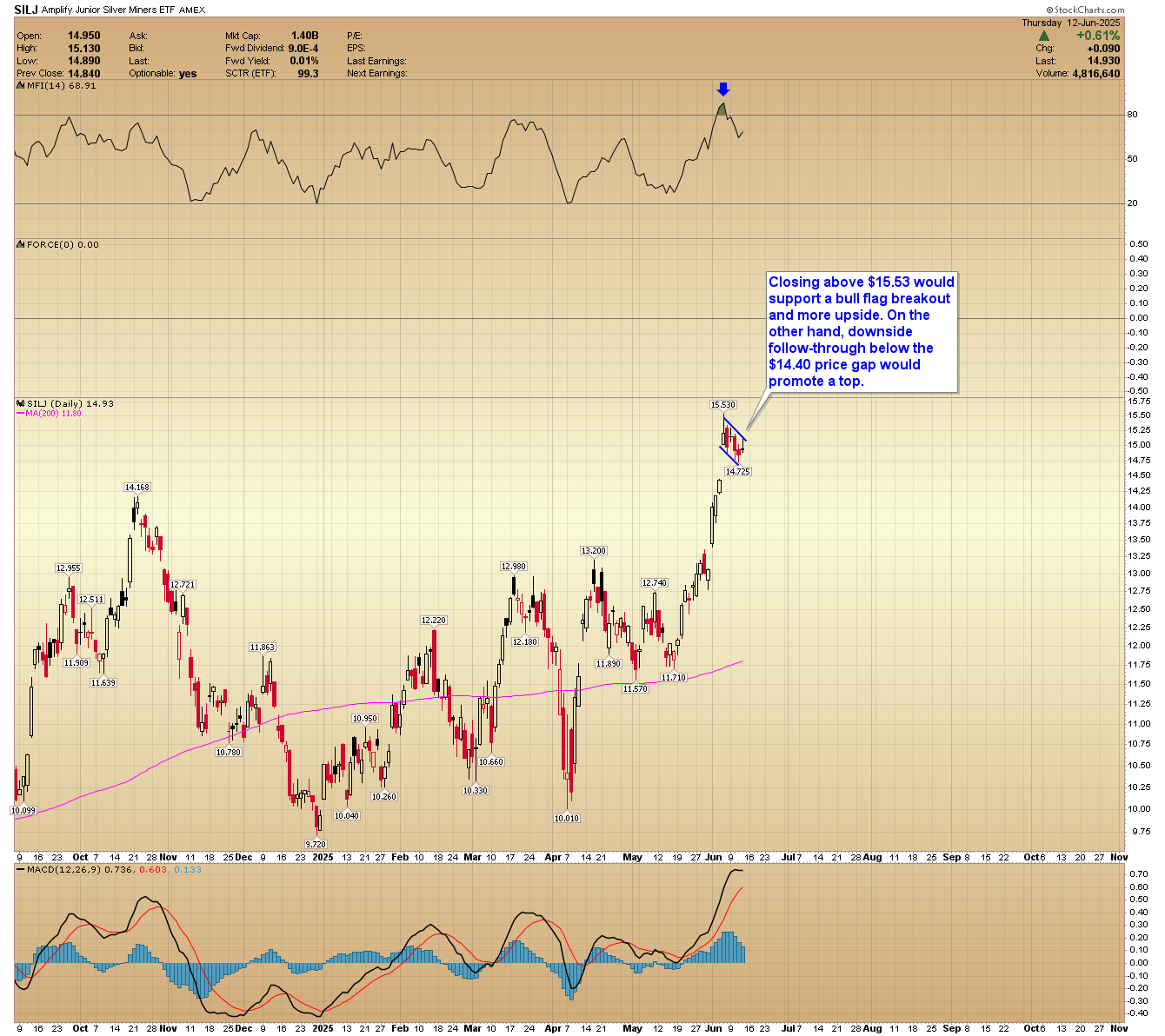Image resolution: width=1165 pixels, height=1036 pixels.
Task: Click the 12.511 price label
Action: tap(91, 600)
